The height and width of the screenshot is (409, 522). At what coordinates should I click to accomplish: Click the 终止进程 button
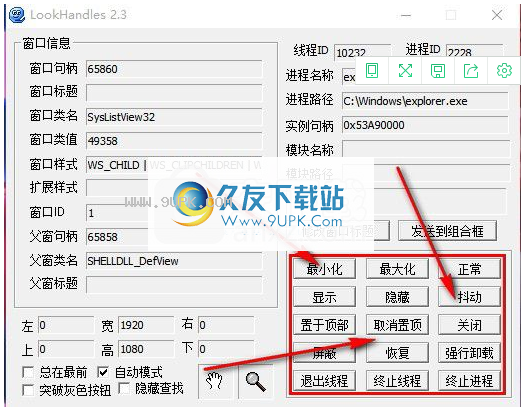coord(469,381)
